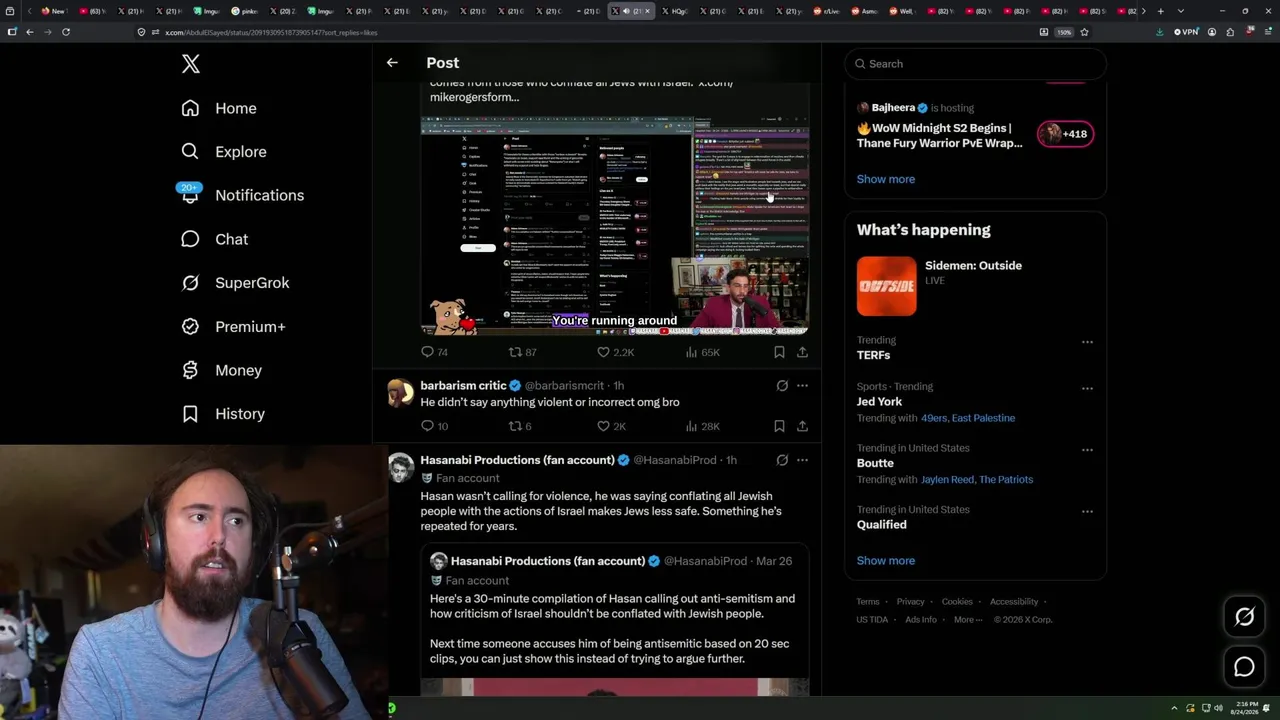Open the floating chat messages button

(x=1244, y=667)
